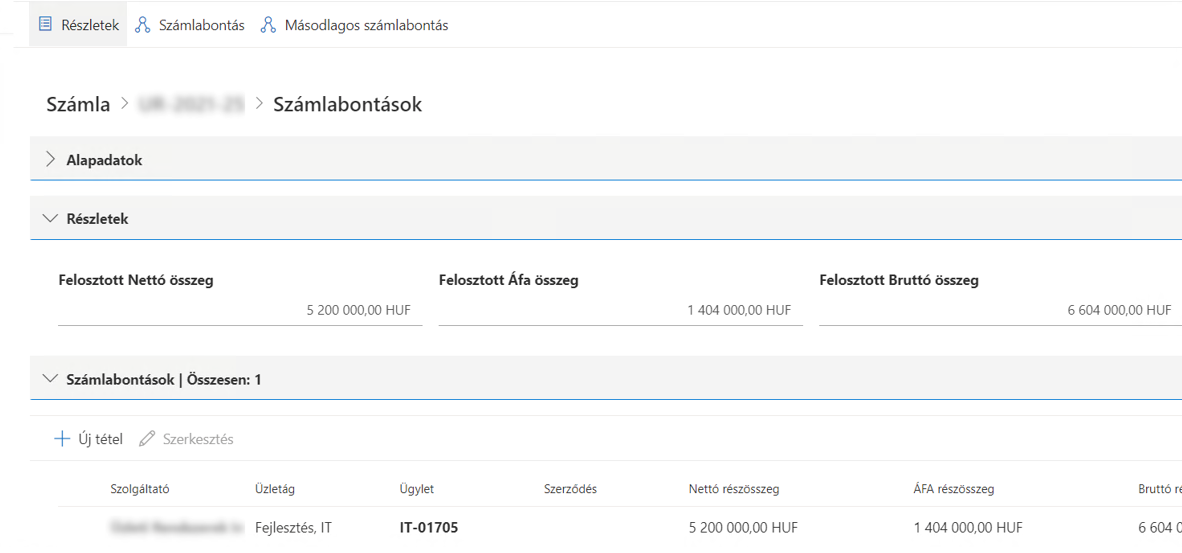
Task: Open the Másodlagos számlabontás tab
Action: pos(366,25)
